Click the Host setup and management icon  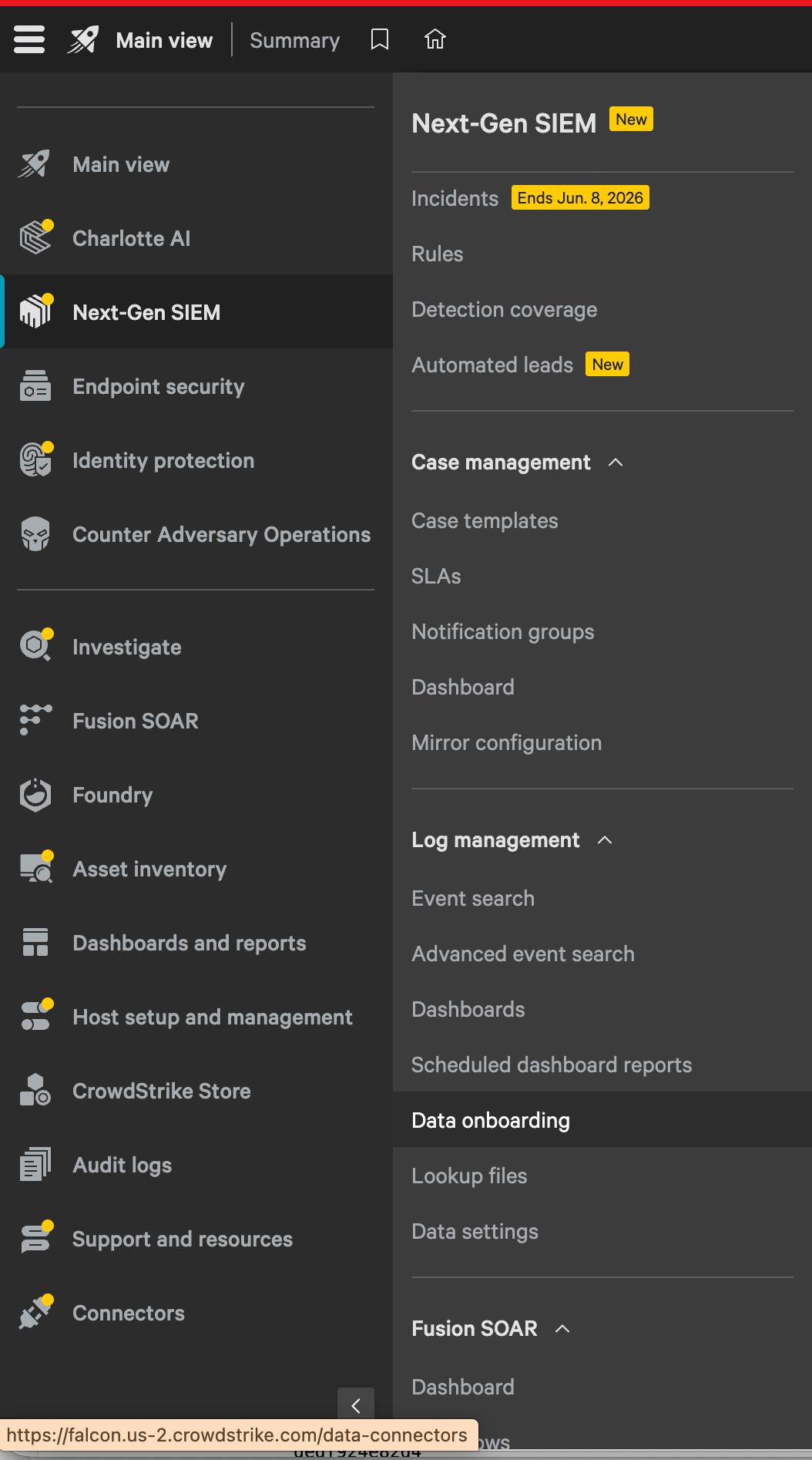(35, 1015)
